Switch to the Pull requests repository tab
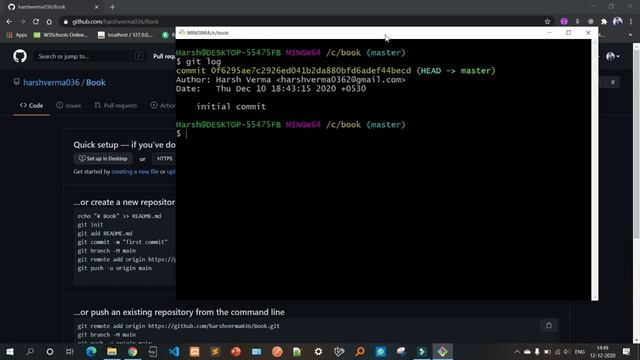 [116, 105]
